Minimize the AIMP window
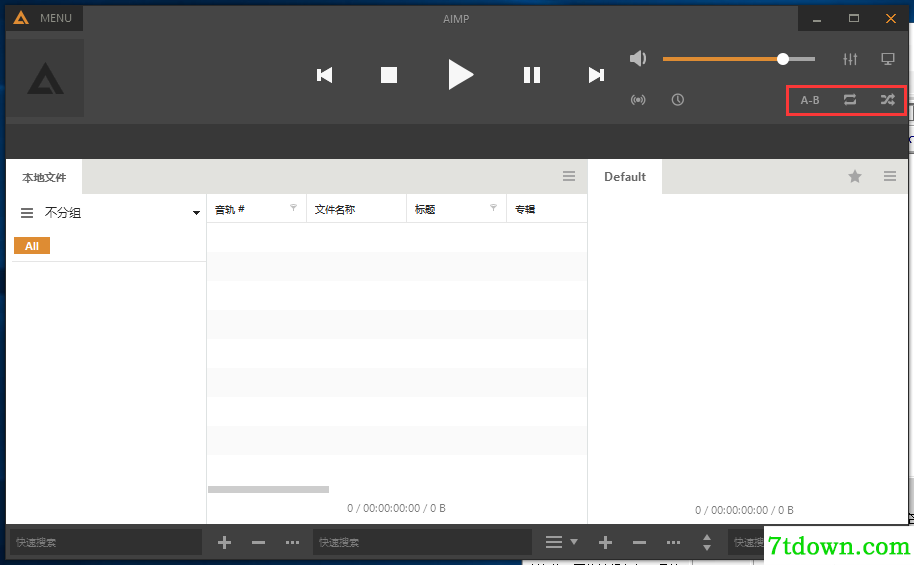 (817, 19)
